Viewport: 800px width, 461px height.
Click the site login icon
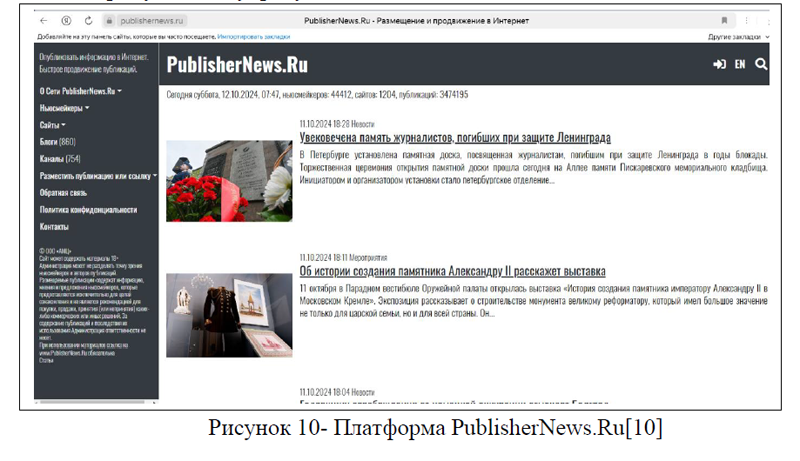[719, 64]
